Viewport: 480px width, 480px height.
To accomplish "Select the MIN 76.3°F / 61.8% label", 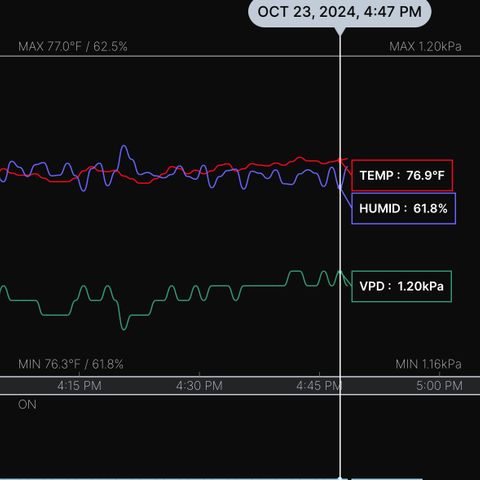I will point(71,364).
